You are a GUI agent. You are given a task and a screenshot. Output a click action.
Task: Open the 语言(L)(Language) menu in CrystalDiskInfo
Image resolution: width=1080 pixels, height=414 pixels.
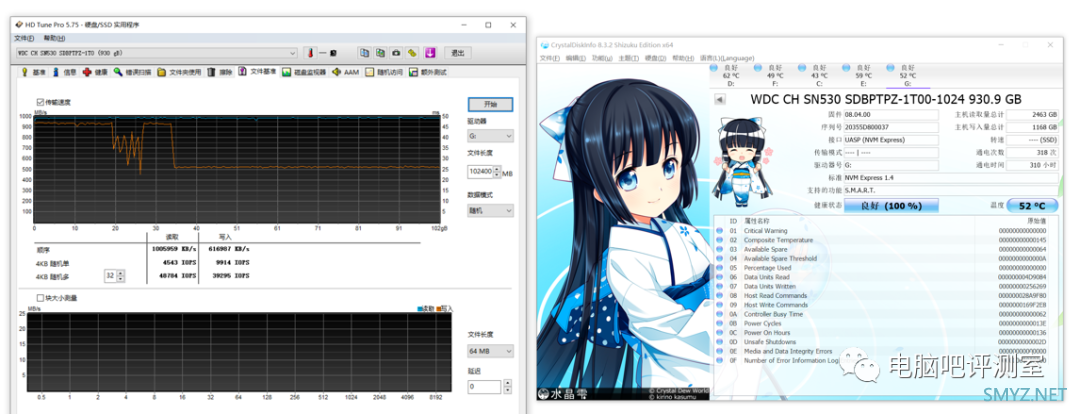tap(727, 58)
